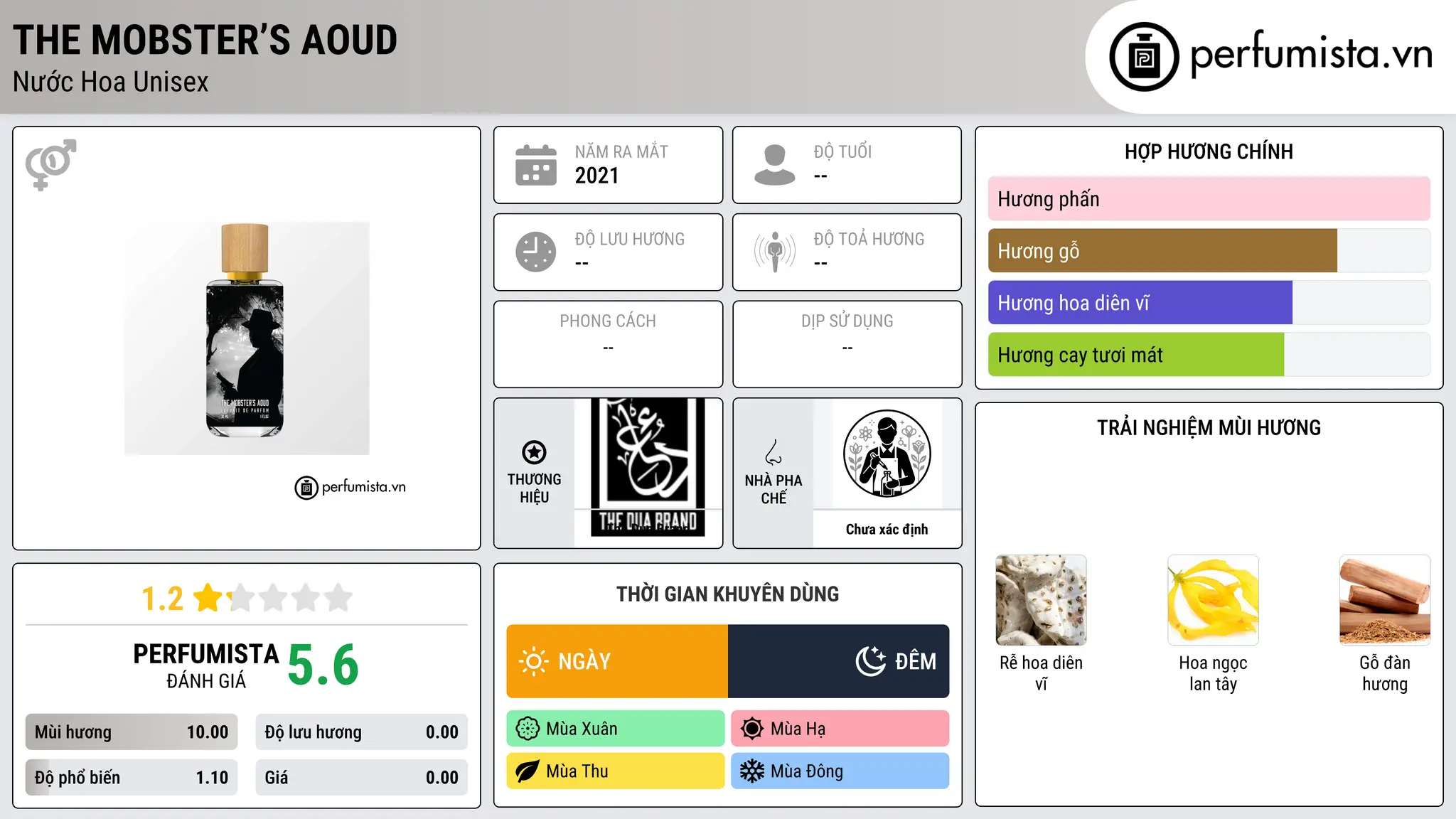The width and height of the screenshot is (1456, 819).
Task: Click the sun icon in Ngày bar
Action: (x=533, y=661)
